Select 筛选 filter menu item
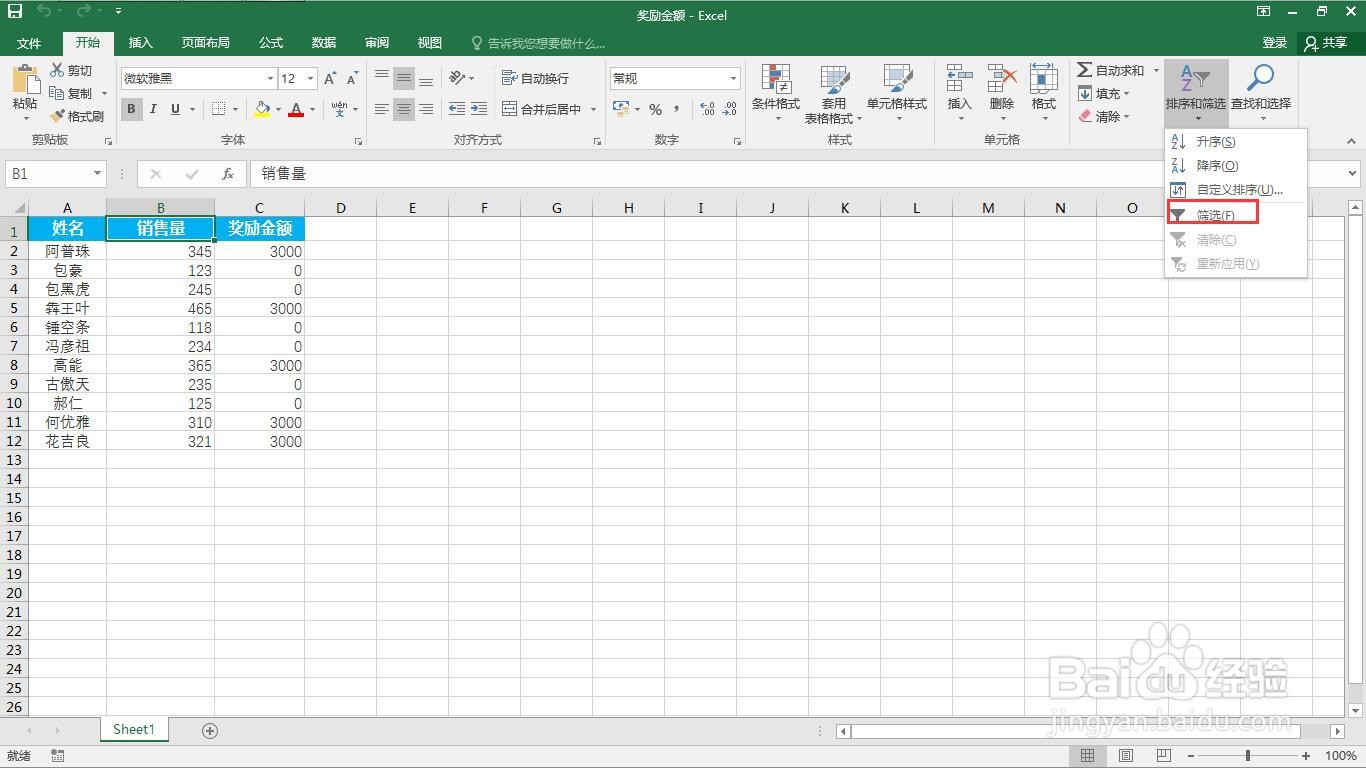 [1236, 215]
